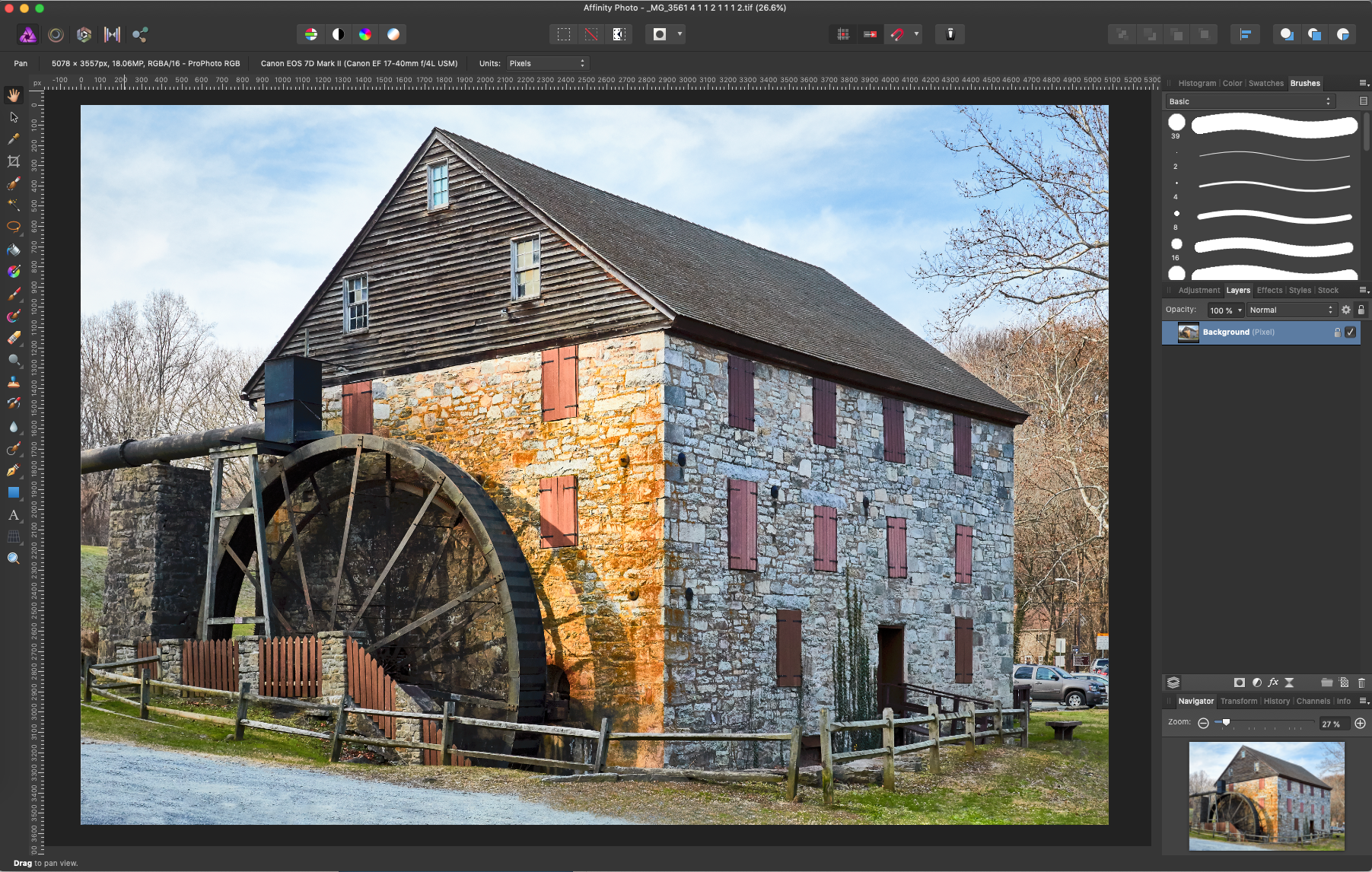Image resolution: width=1372 pixels, height=872 pixels.
Task: Switch to the Adjustment tab
Action: tap(1199, 290)
